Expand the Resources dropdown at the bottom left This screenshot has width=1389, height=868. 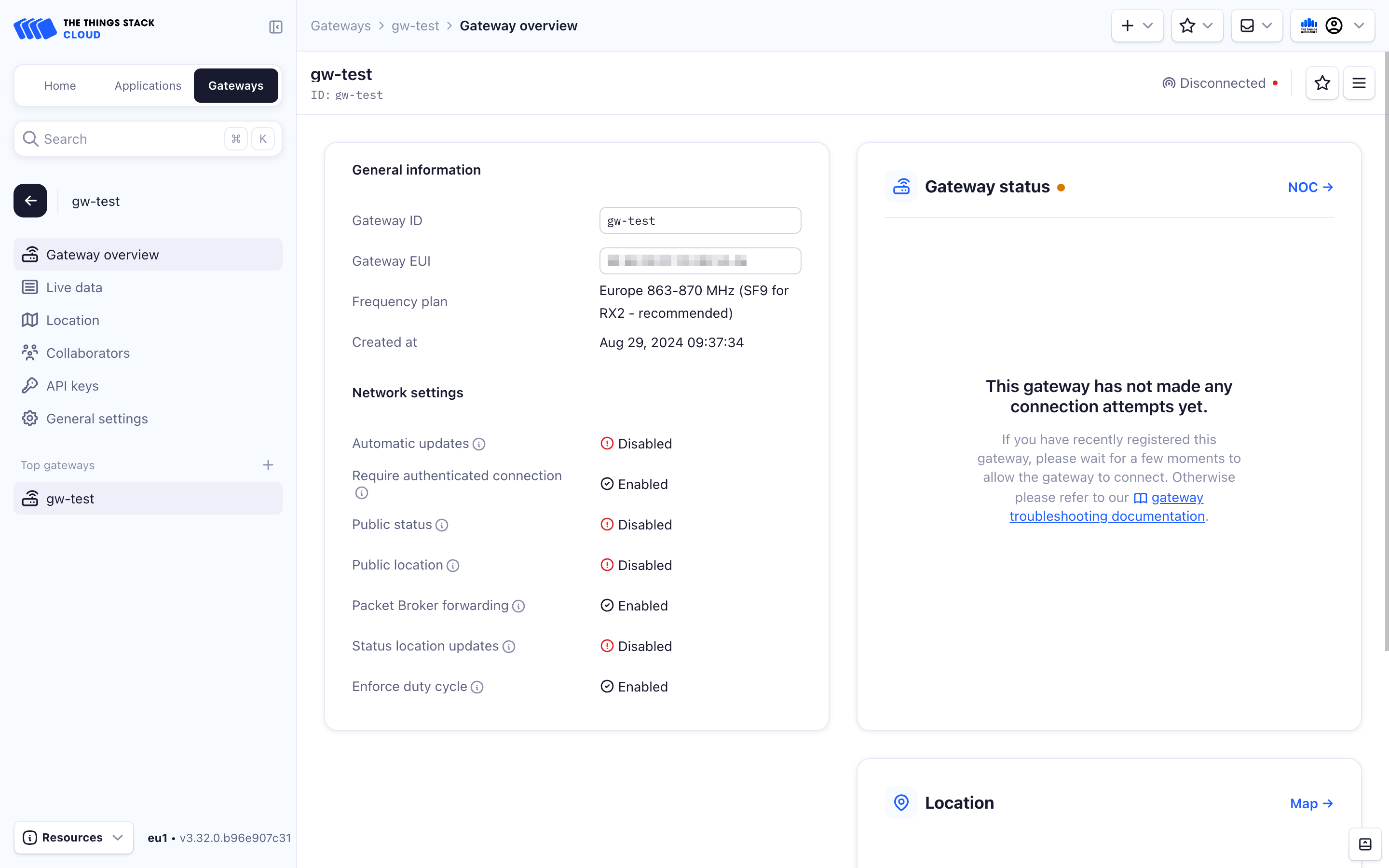click(73, 838)
